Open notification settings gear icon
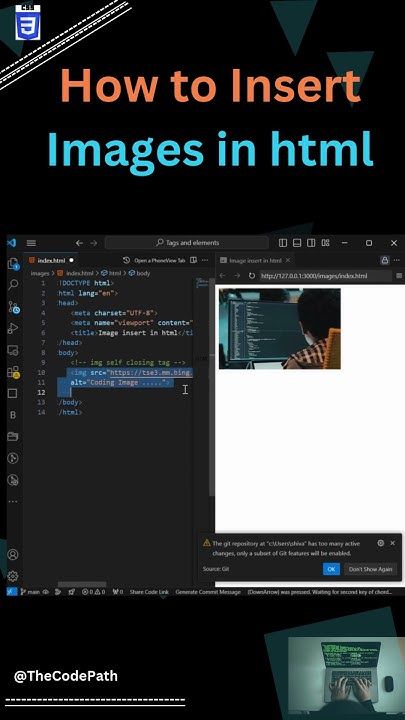 coord(381,543)
